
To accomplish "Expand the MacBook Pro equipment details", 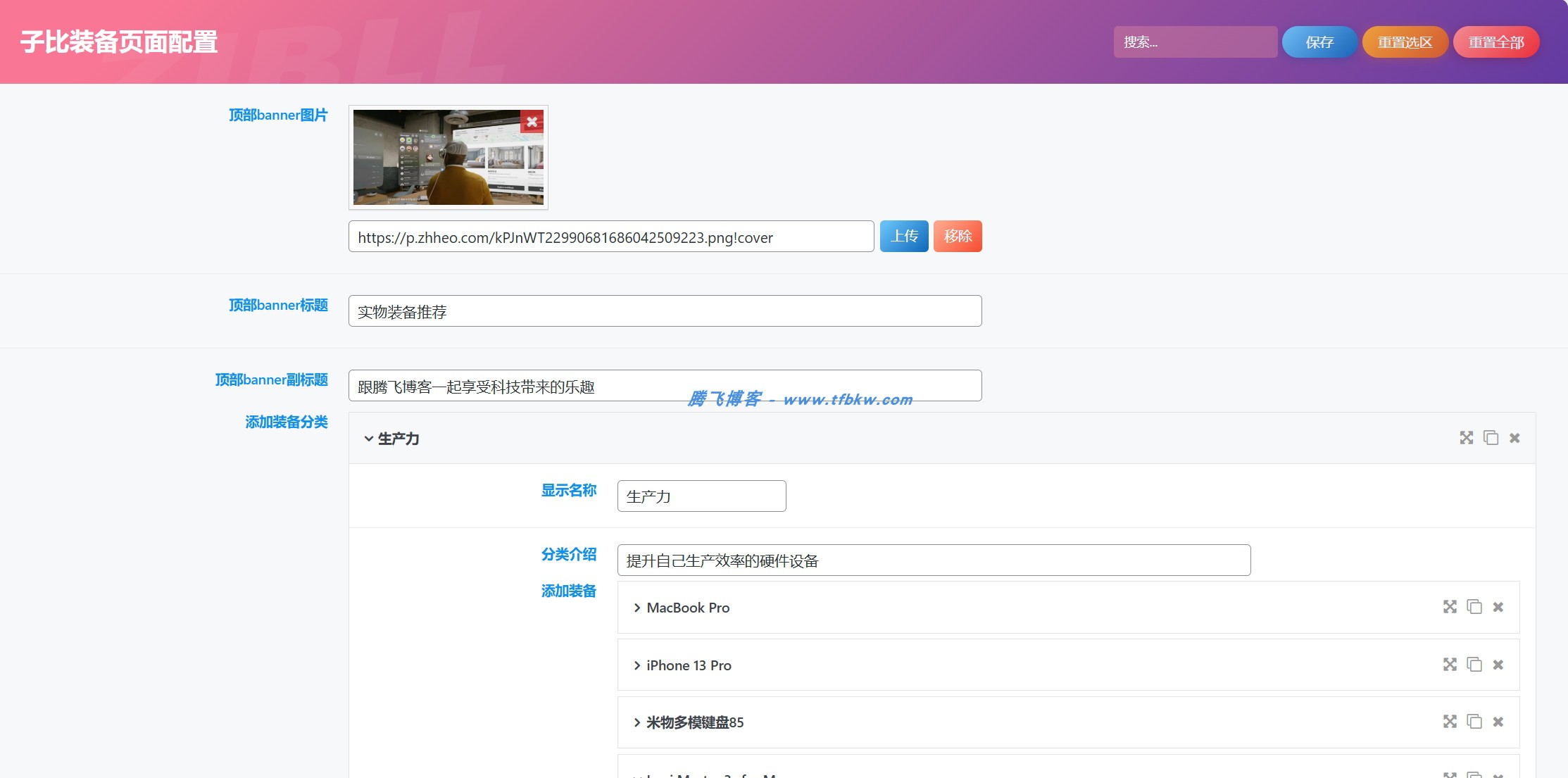I will [636, 608].
